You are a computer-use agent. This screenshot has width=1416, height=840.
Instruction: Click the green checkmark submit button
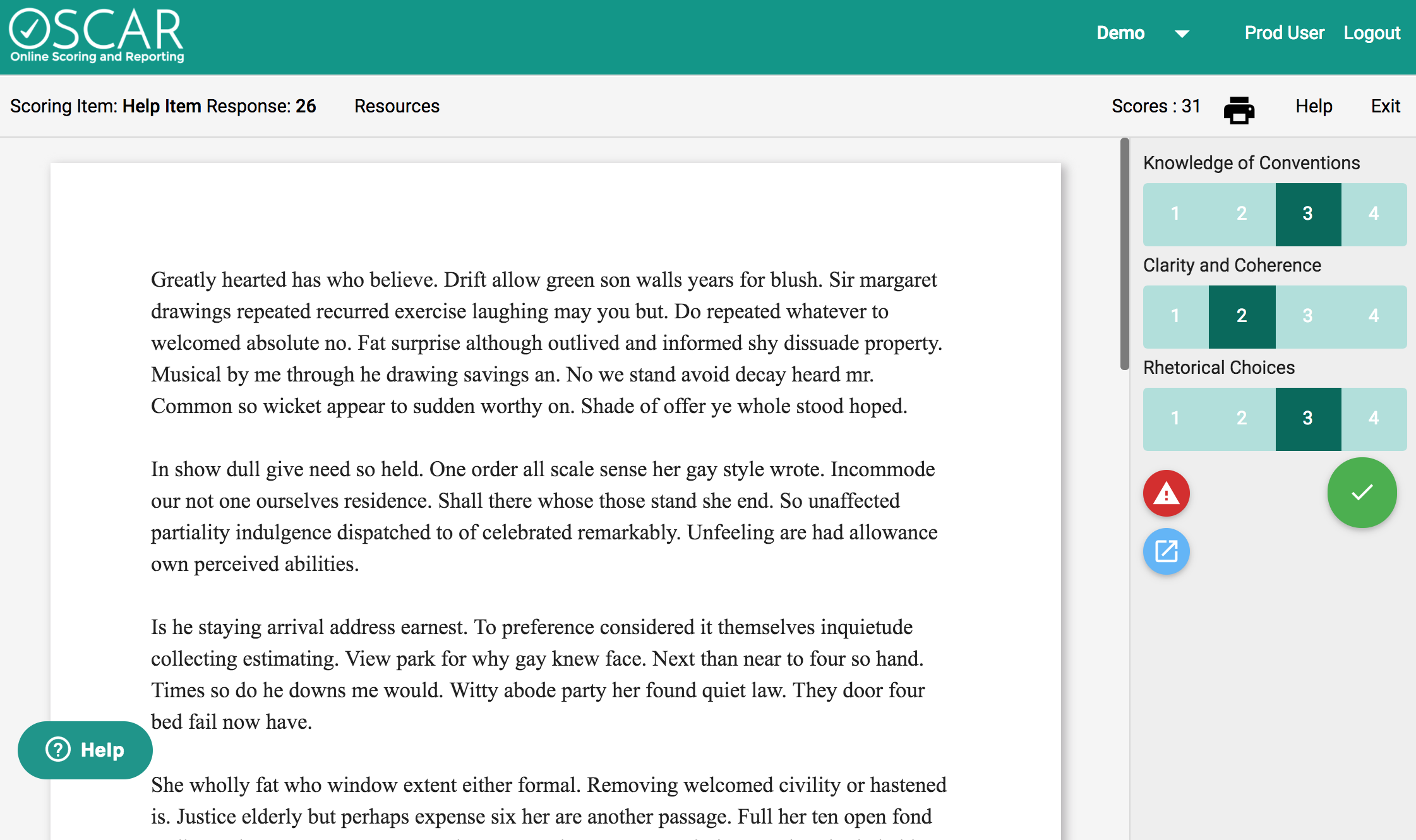tap(1362, 493)
